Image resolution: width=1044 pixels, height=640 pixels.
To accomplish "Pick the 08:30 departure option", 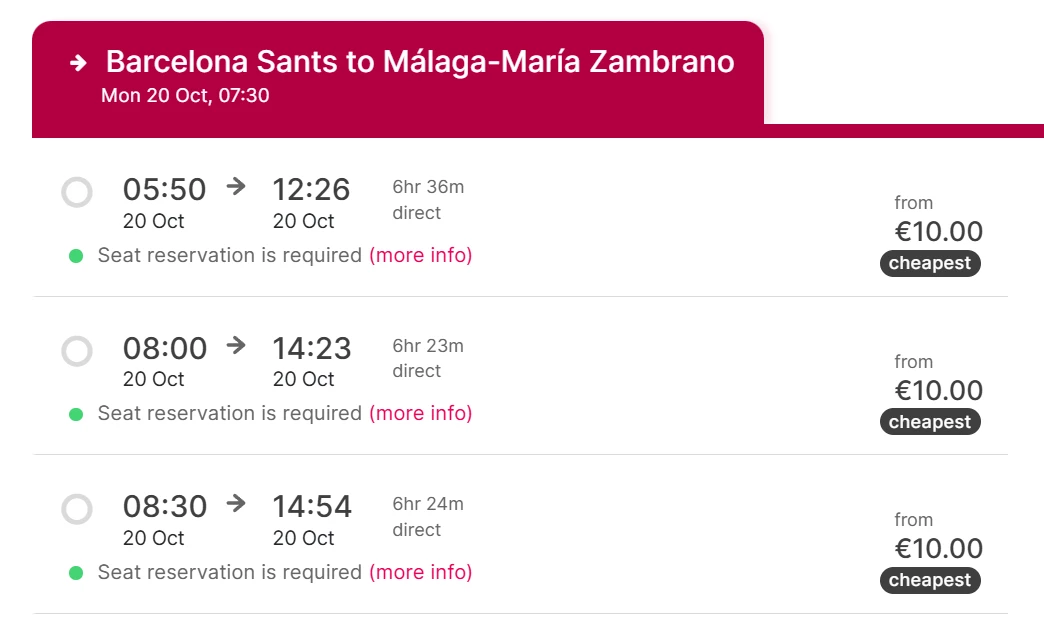I will 77,509.
